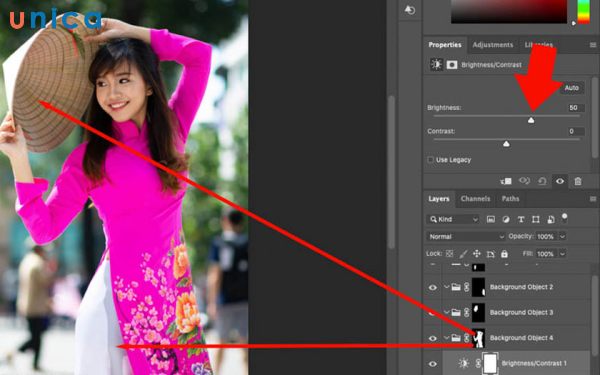Open the Layers panel menu

[x=593, y=199]
